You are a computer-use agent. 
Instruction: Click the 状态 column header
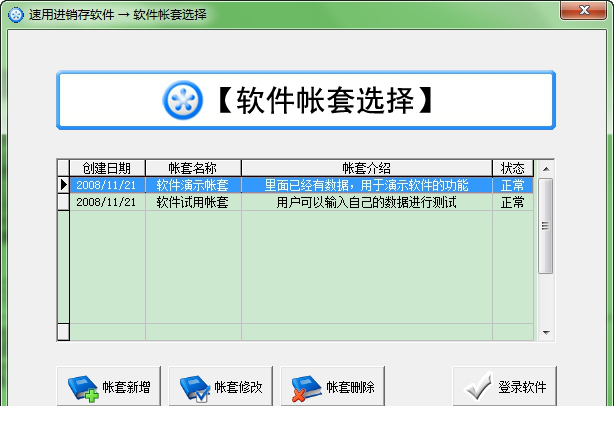[x=513, y=168]
